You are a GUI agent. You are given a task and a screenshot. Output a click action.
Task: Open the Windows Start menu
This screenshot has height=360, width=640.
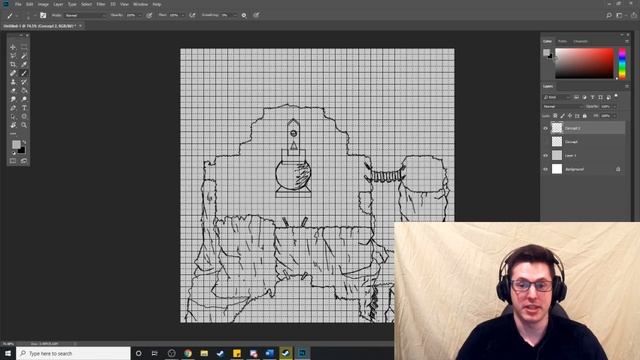(8, 353)
